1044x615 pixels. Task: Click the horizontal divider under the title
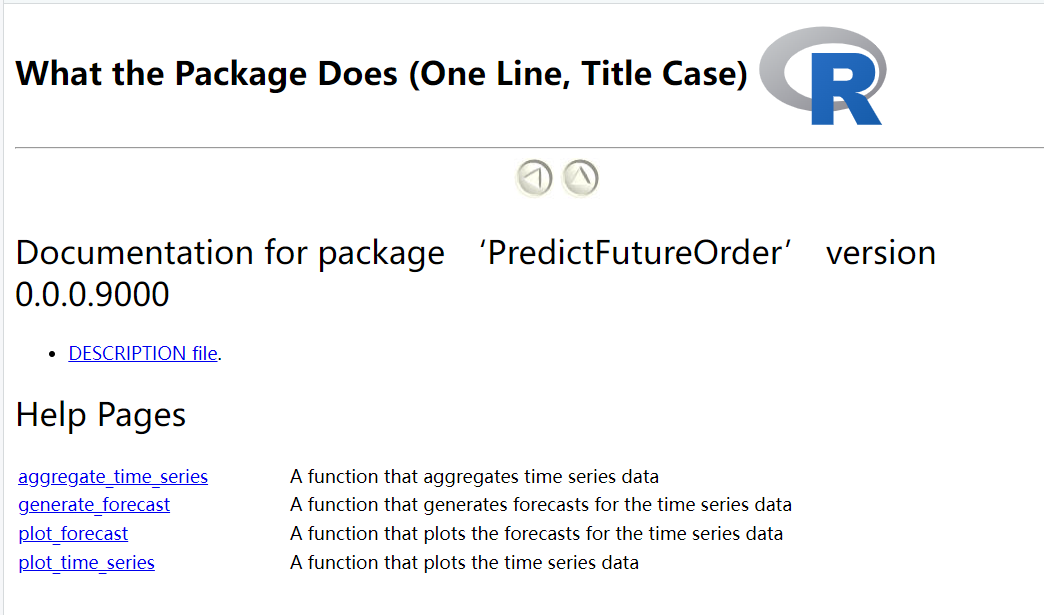[529, 147]
